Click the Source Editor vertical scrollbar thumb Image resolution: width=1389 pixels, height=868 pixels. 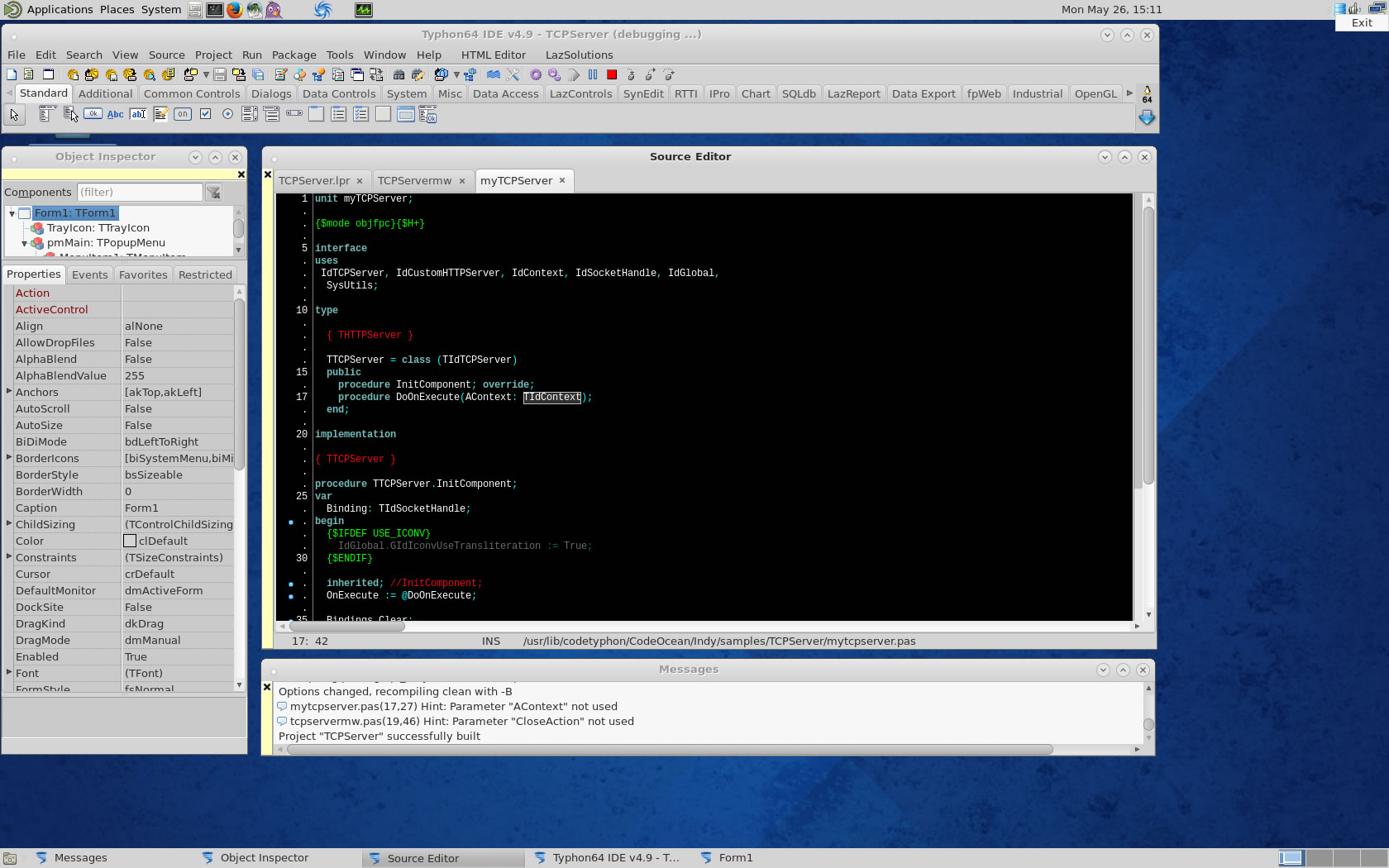(1148, 346)
